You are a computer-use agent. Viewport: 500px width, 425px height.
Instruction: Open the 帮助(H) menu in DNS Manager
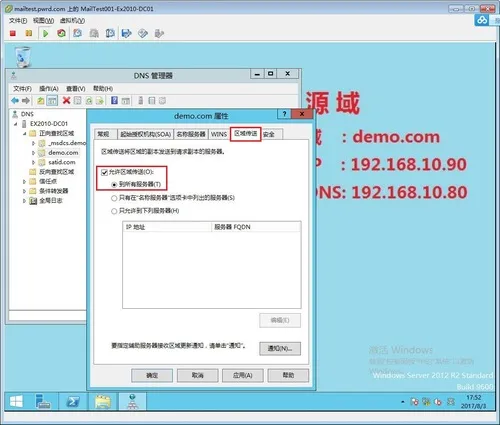pos(103,89)
